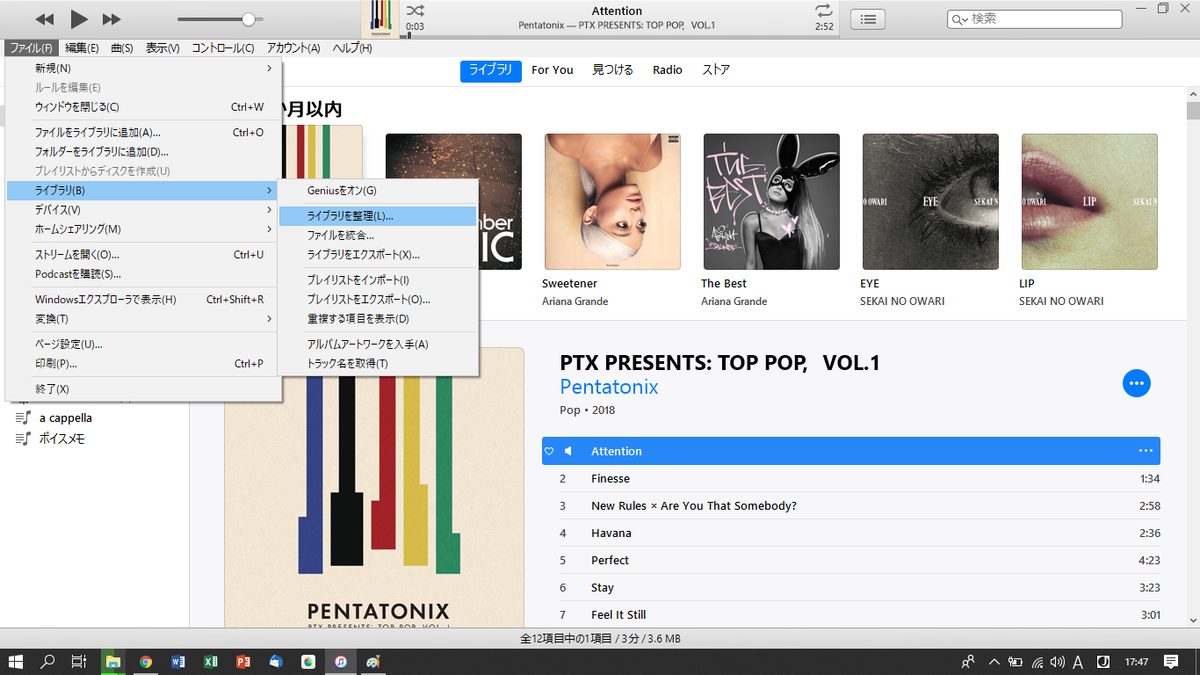Click the play button
This screenshot has height=675, width=1200.
point(79,19)
